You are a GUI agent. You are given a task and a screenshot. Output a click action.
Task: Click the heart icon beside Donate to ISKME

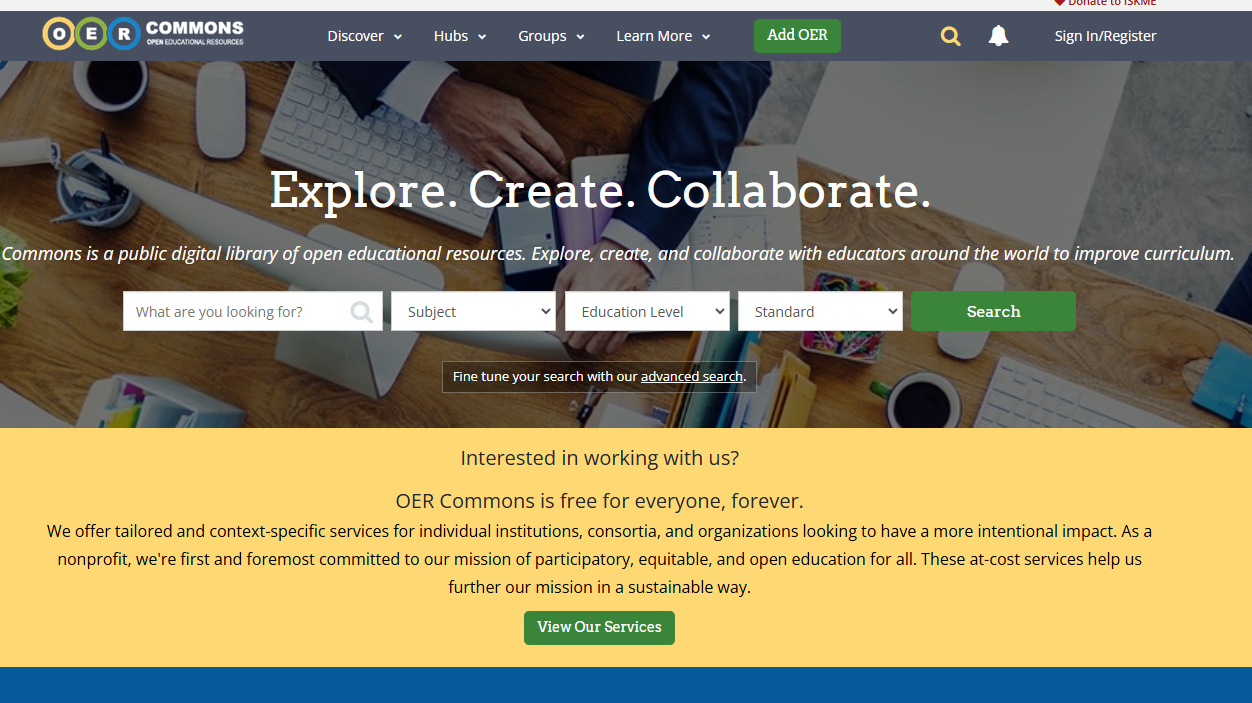point(1060,3)
